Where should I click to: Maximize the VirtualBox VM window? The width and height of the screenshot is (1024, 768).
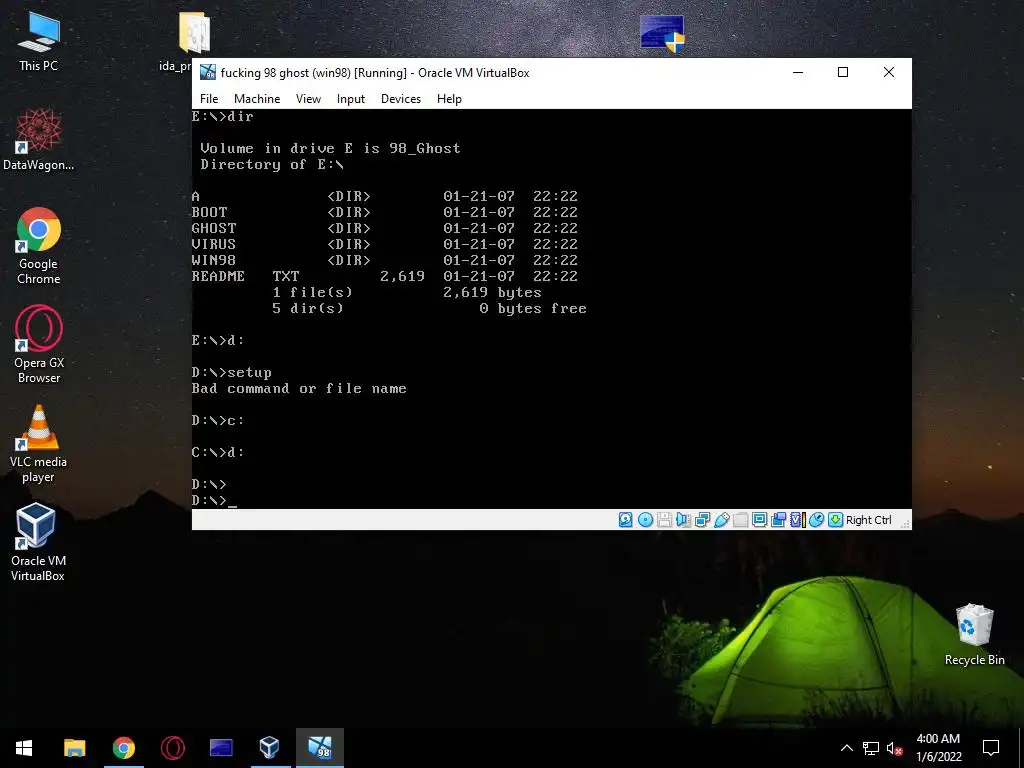[843, 72]
